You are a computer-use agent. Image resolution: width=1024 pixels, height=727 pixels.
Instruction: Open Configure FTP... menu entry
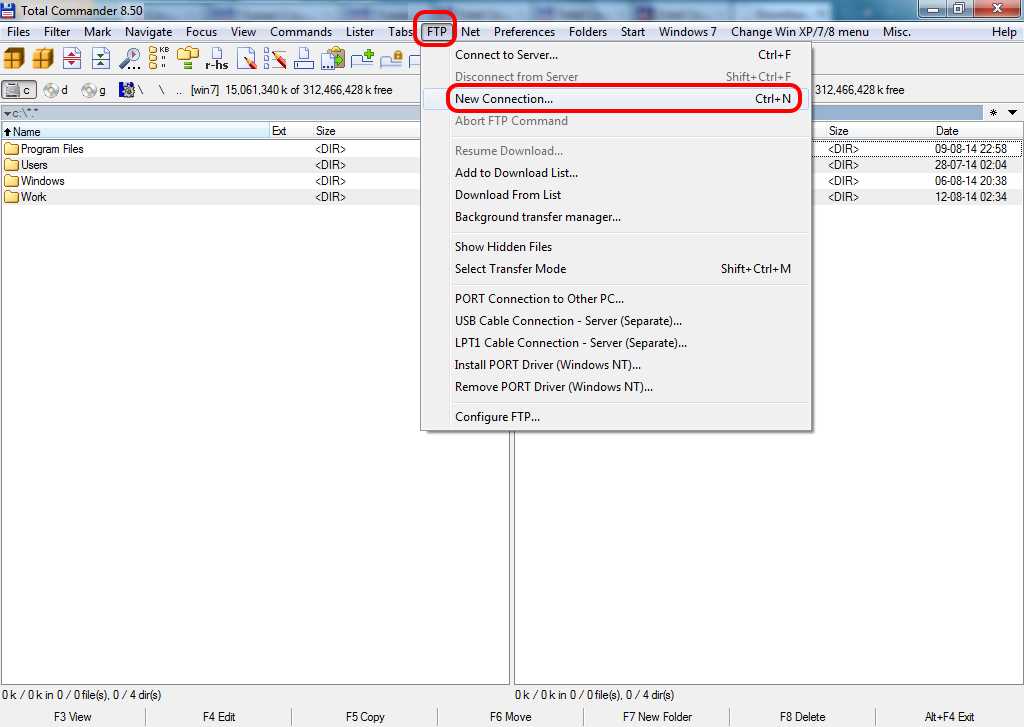coord(616,417)
